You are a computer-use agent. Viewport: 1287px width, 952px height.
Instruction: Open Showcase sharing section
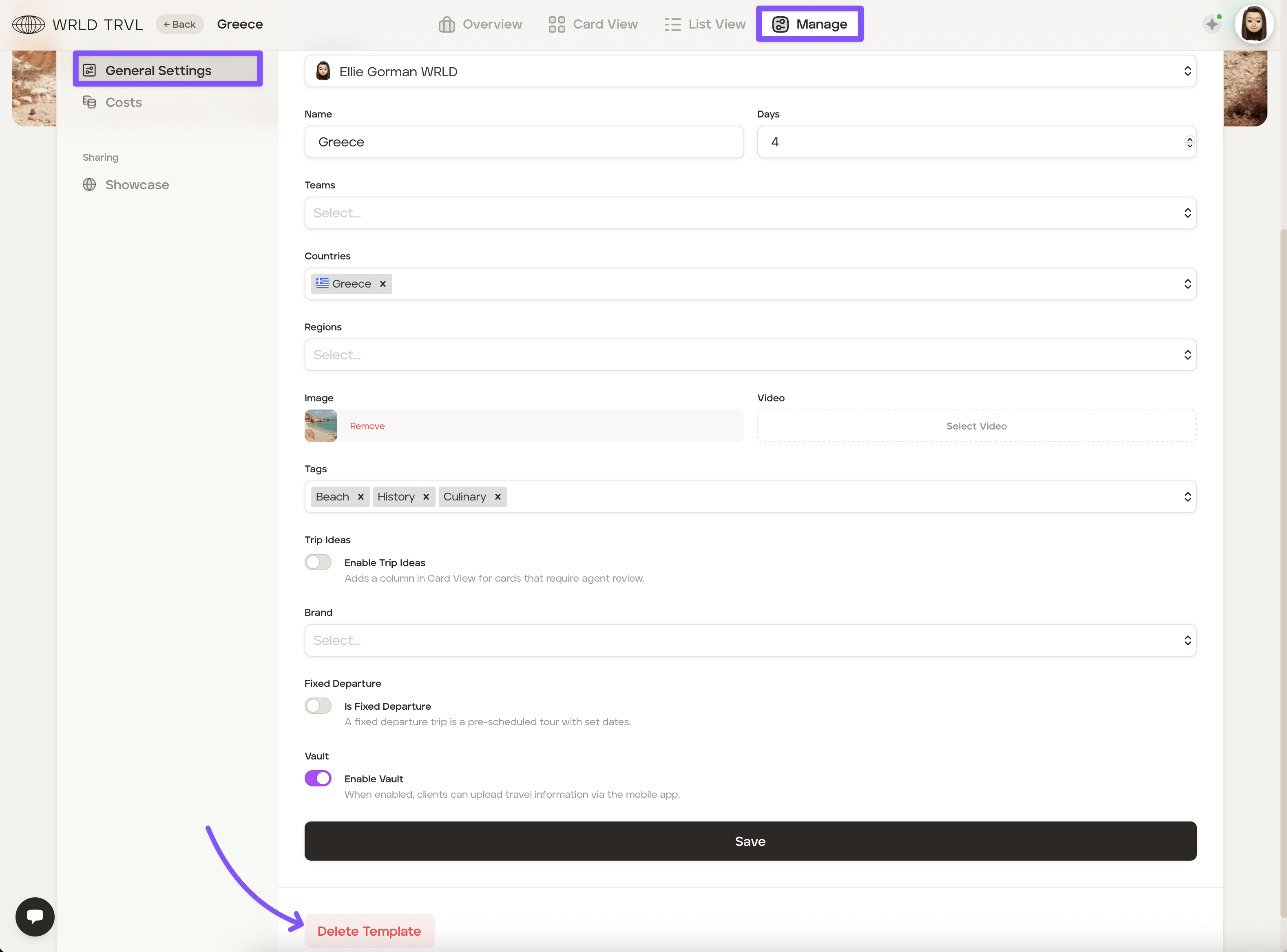pos(137,185)
